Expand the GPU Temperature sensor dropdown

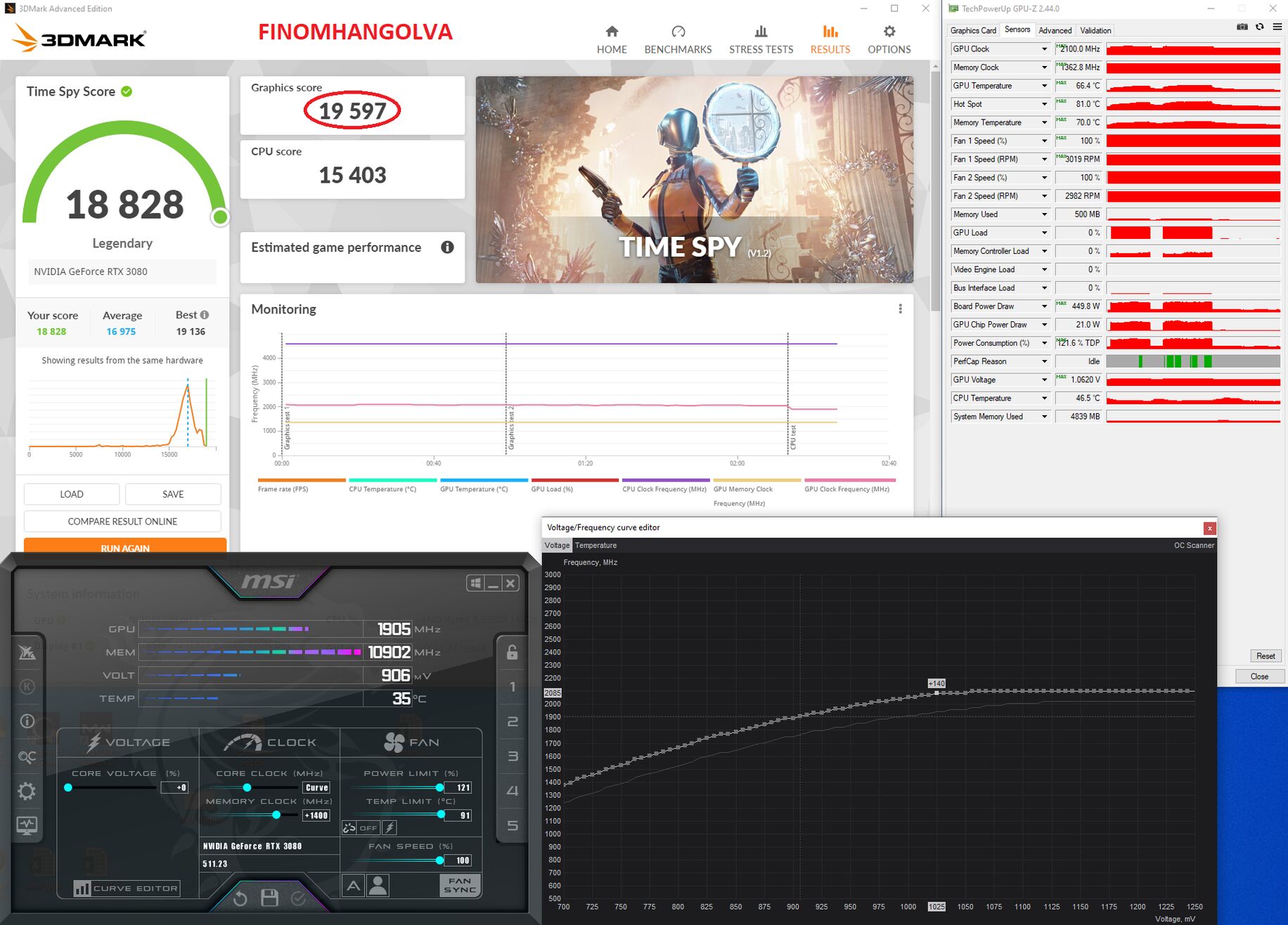pyautogui.click(x=1044, y=86)
